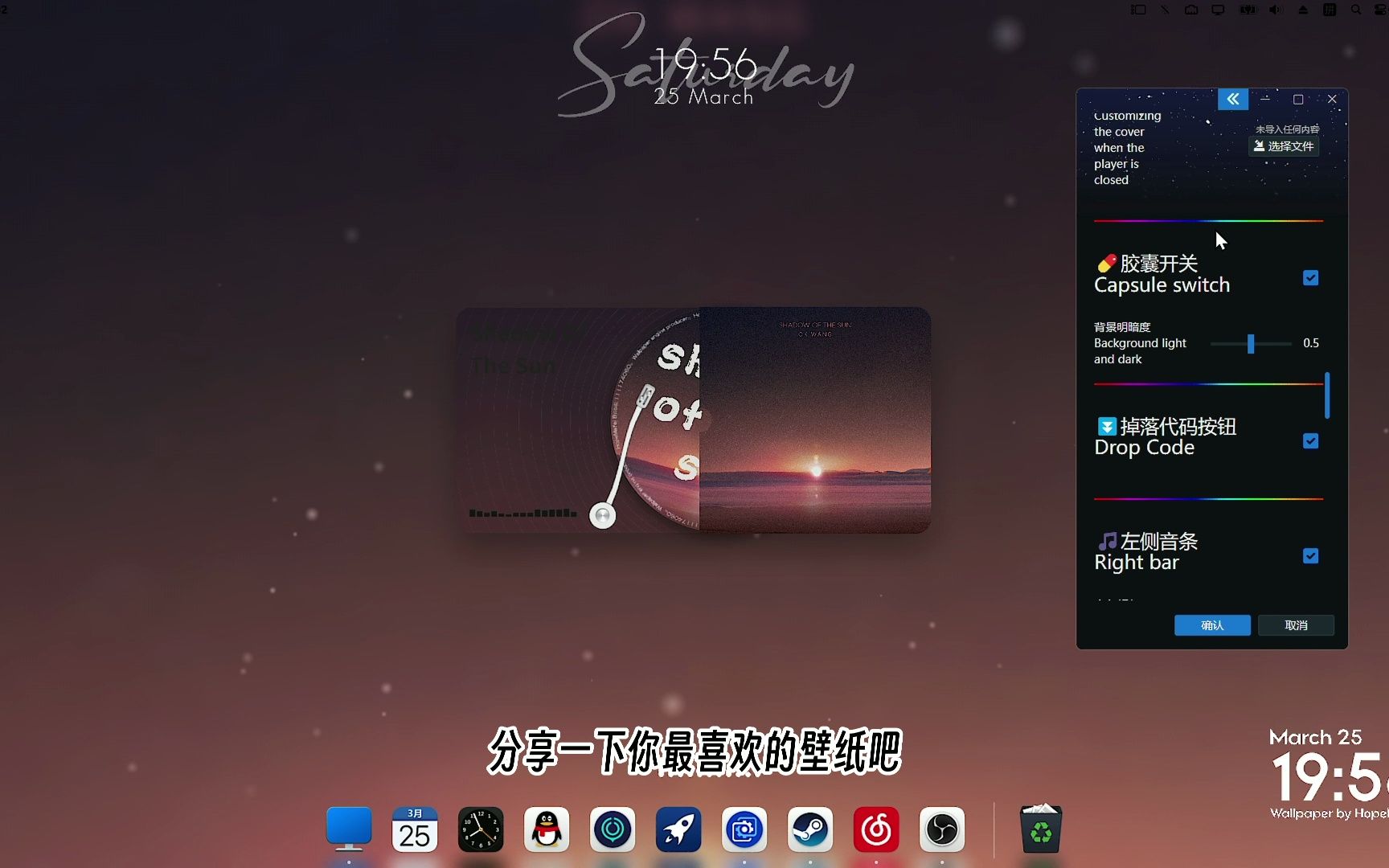The height and width of the screenshot is (868, 1389).
Task: Click the 'Capsule switch' label
Action: (1162, 285)
